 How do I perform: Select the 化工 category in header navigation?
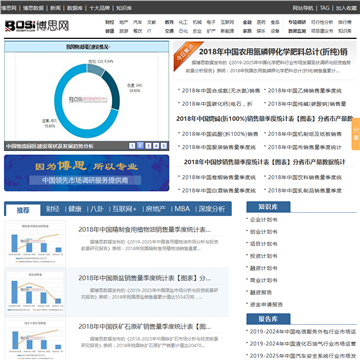click(183, 22)
